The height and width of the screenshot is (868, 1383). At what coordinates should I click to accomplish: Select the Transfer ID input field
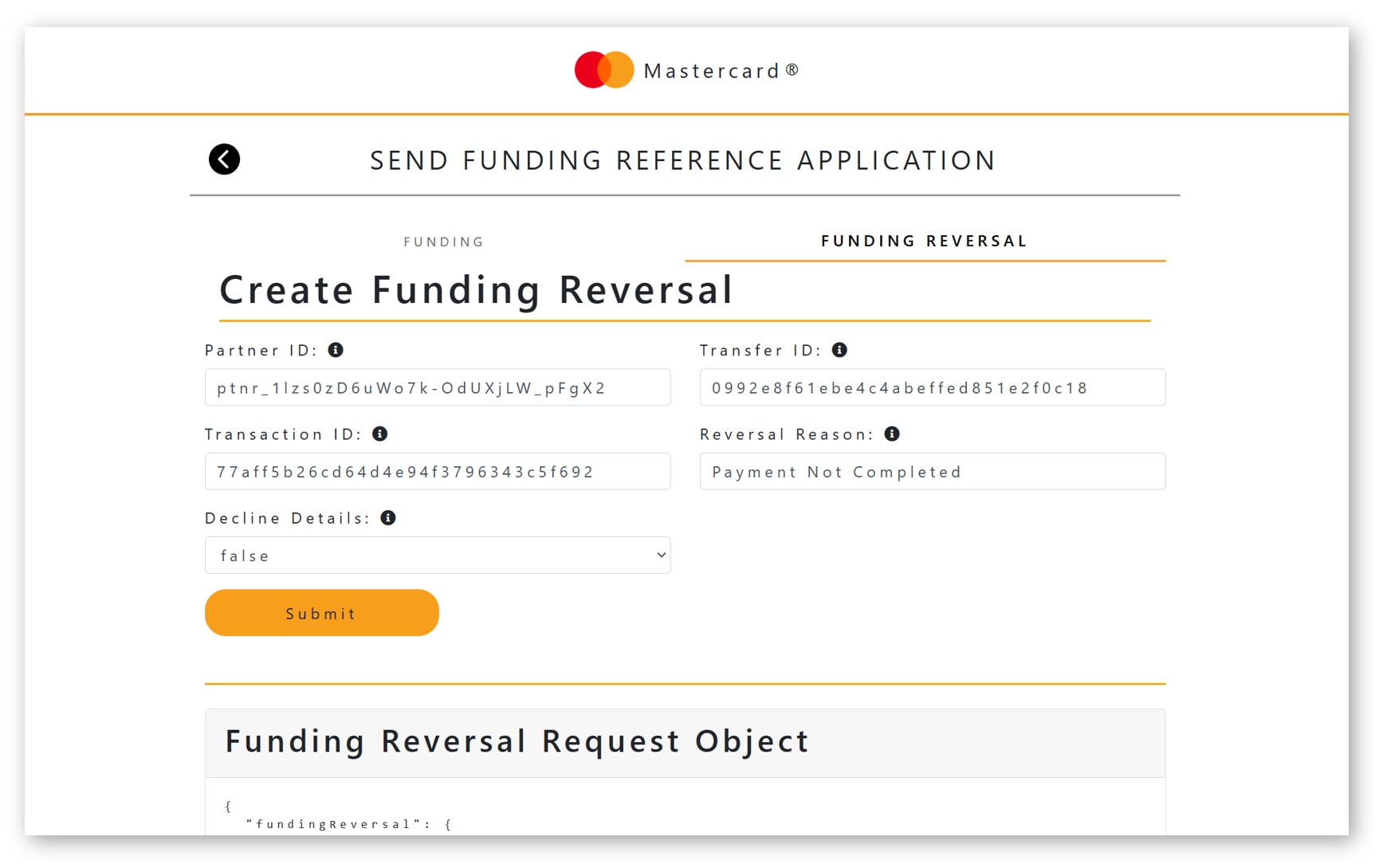pos(932,387)
